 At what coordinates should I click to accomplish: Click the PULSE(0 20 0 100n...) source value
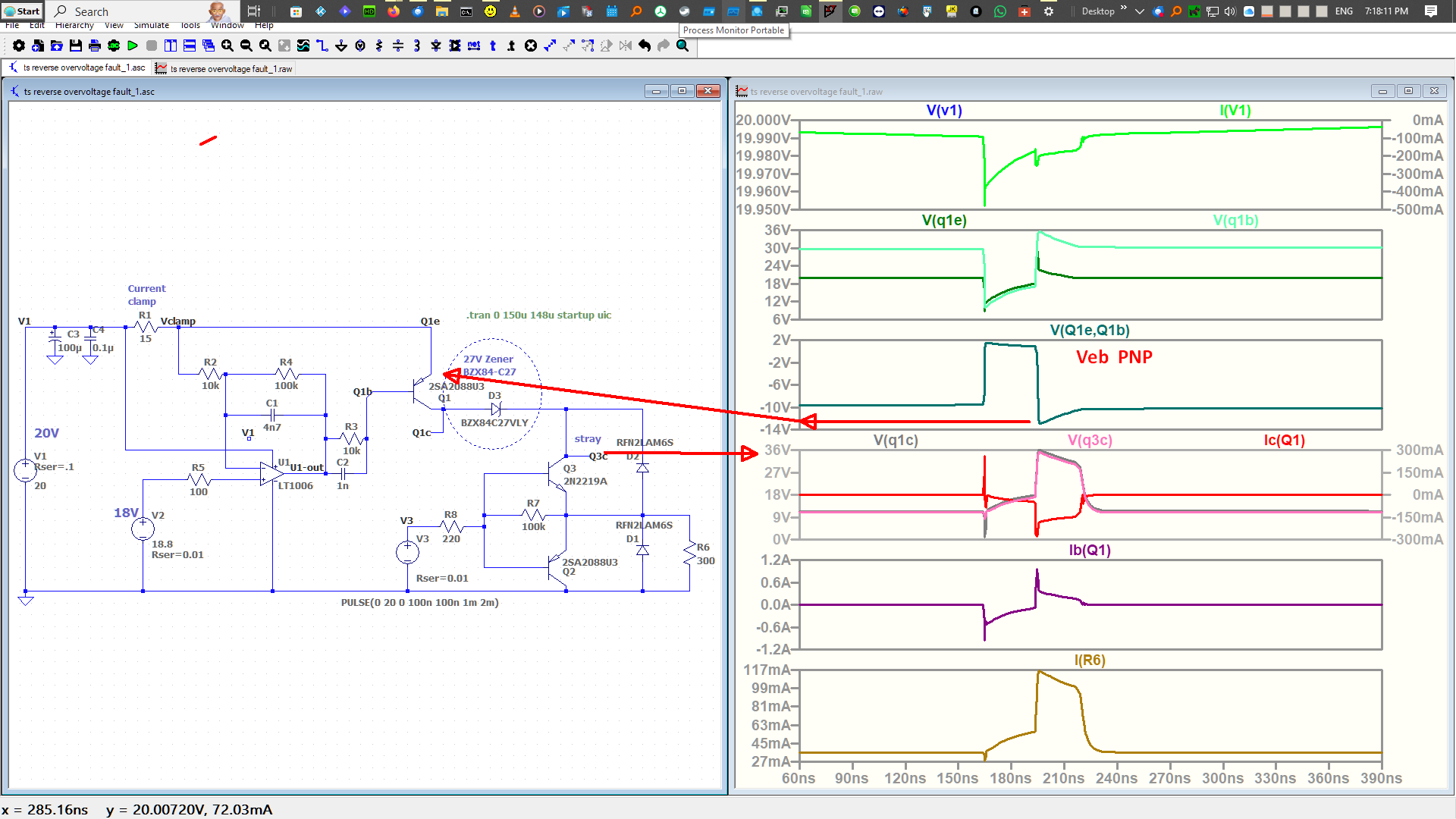[419, 603]
